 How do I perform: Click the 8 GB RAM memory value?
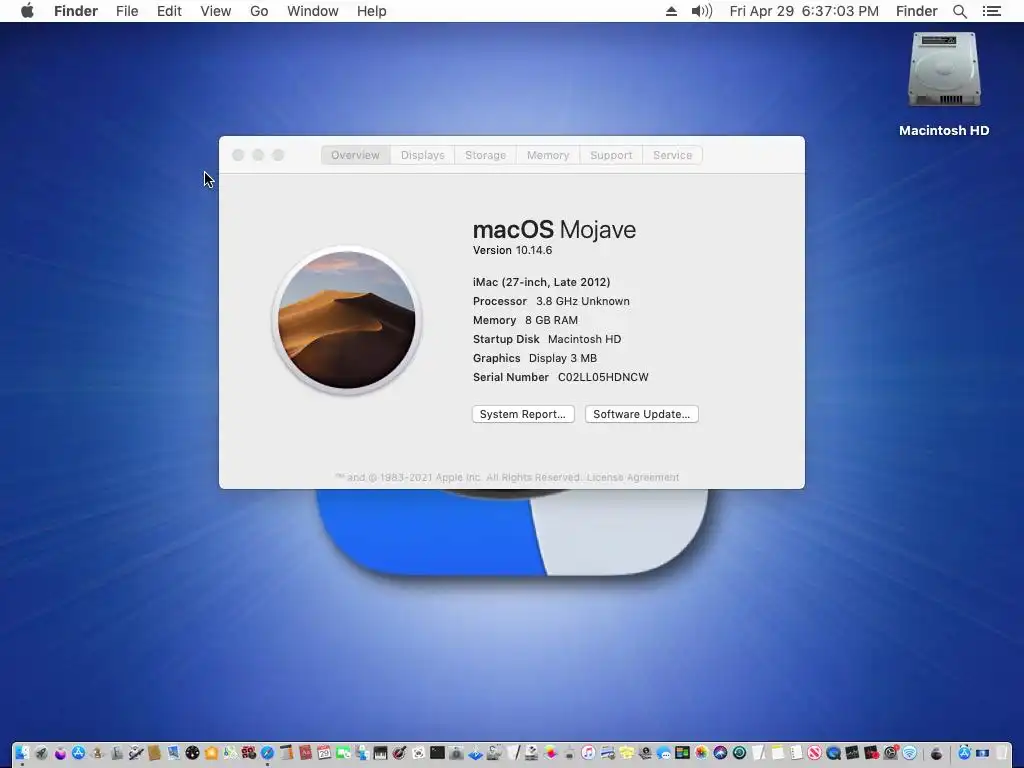tap(551, 320)
